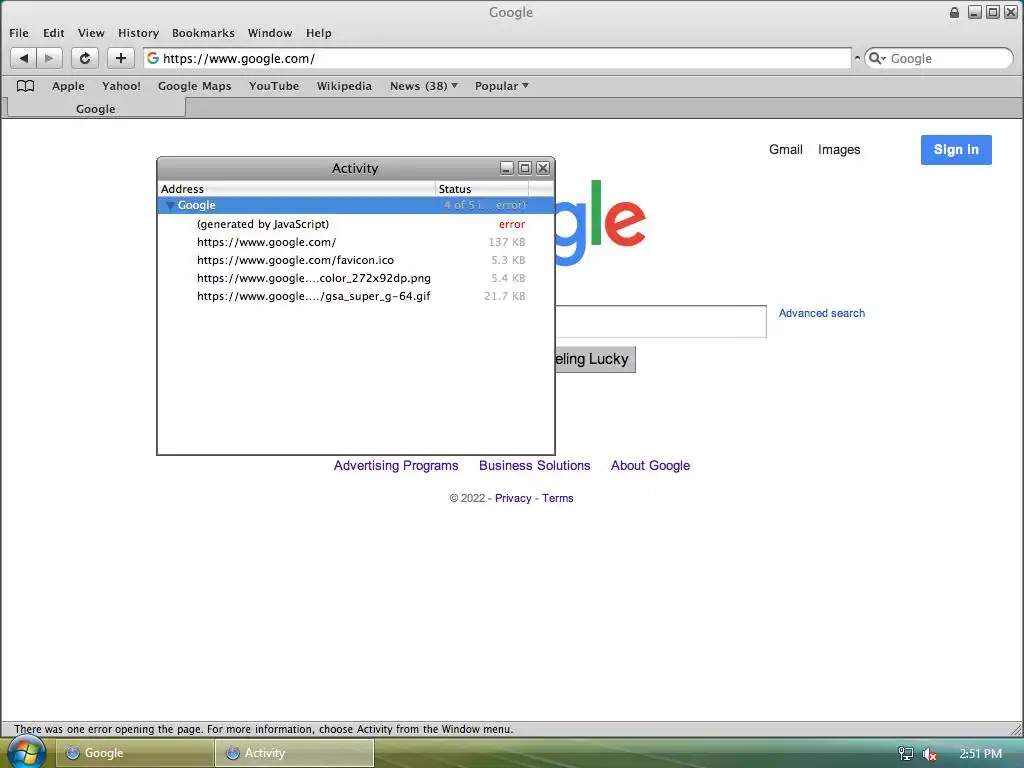Collapse the Google entry disclosure triangle
1024x768 pixels.
coord(170,206)
